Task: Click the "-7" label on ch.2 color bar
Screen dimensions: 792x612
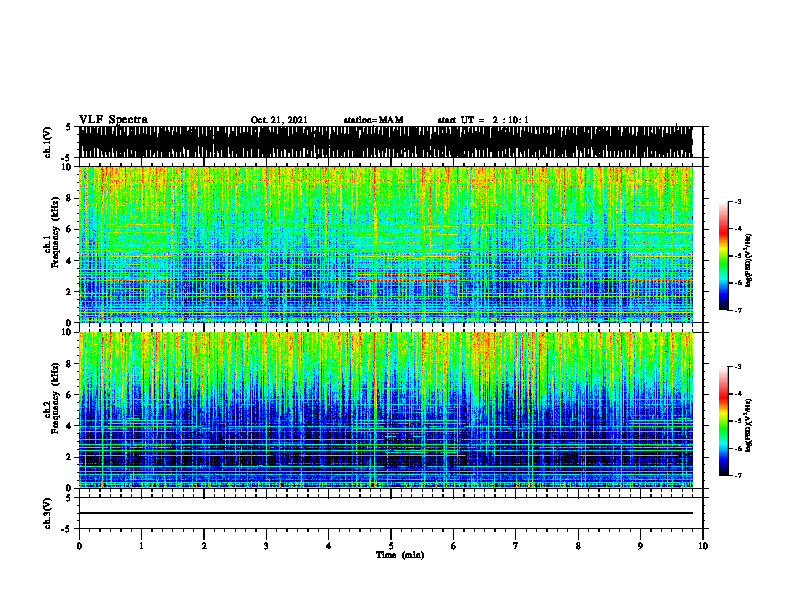Action: [738, 475]
